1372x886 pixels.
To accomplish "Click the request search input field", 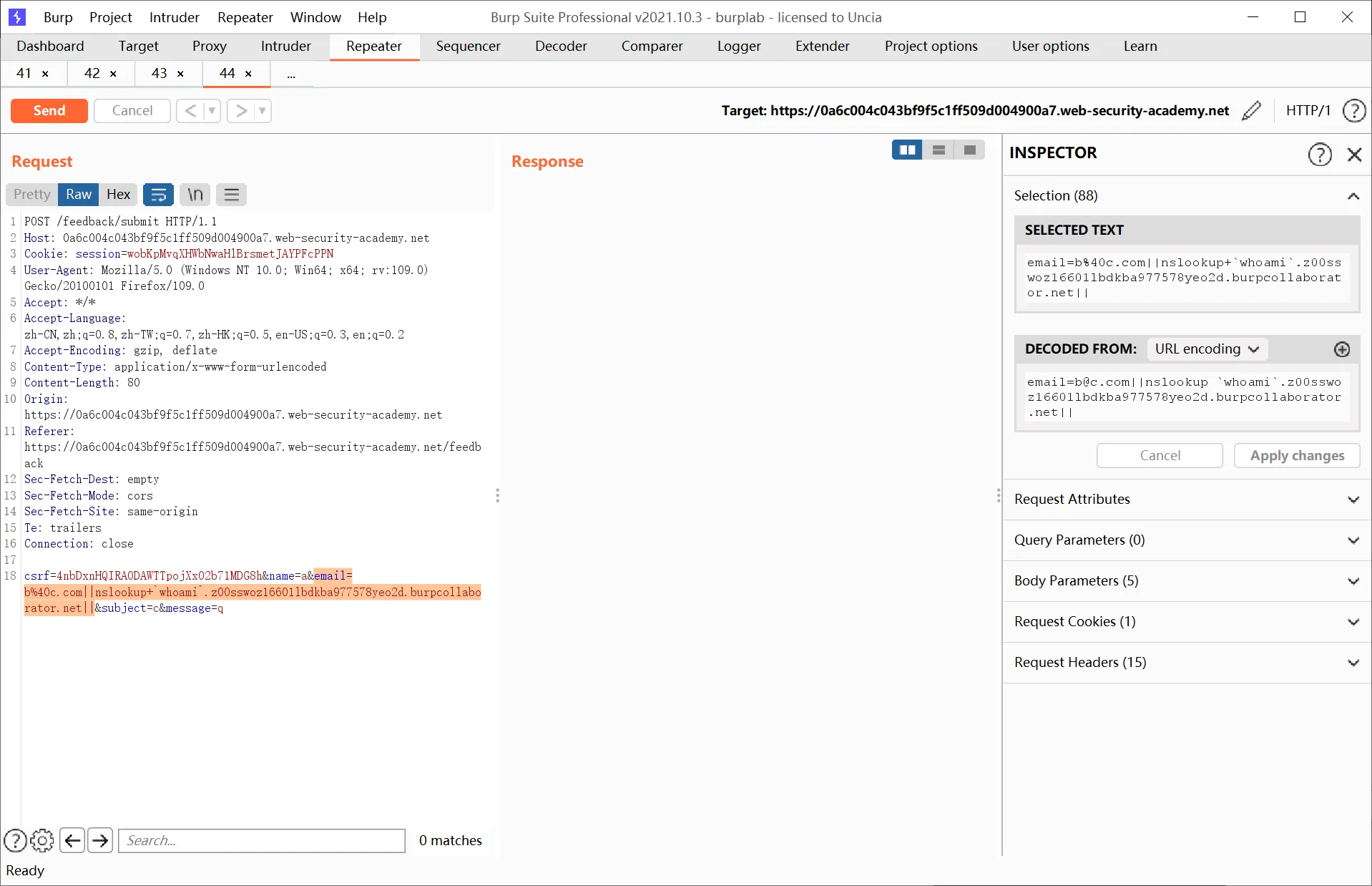I will coord(262,841).
